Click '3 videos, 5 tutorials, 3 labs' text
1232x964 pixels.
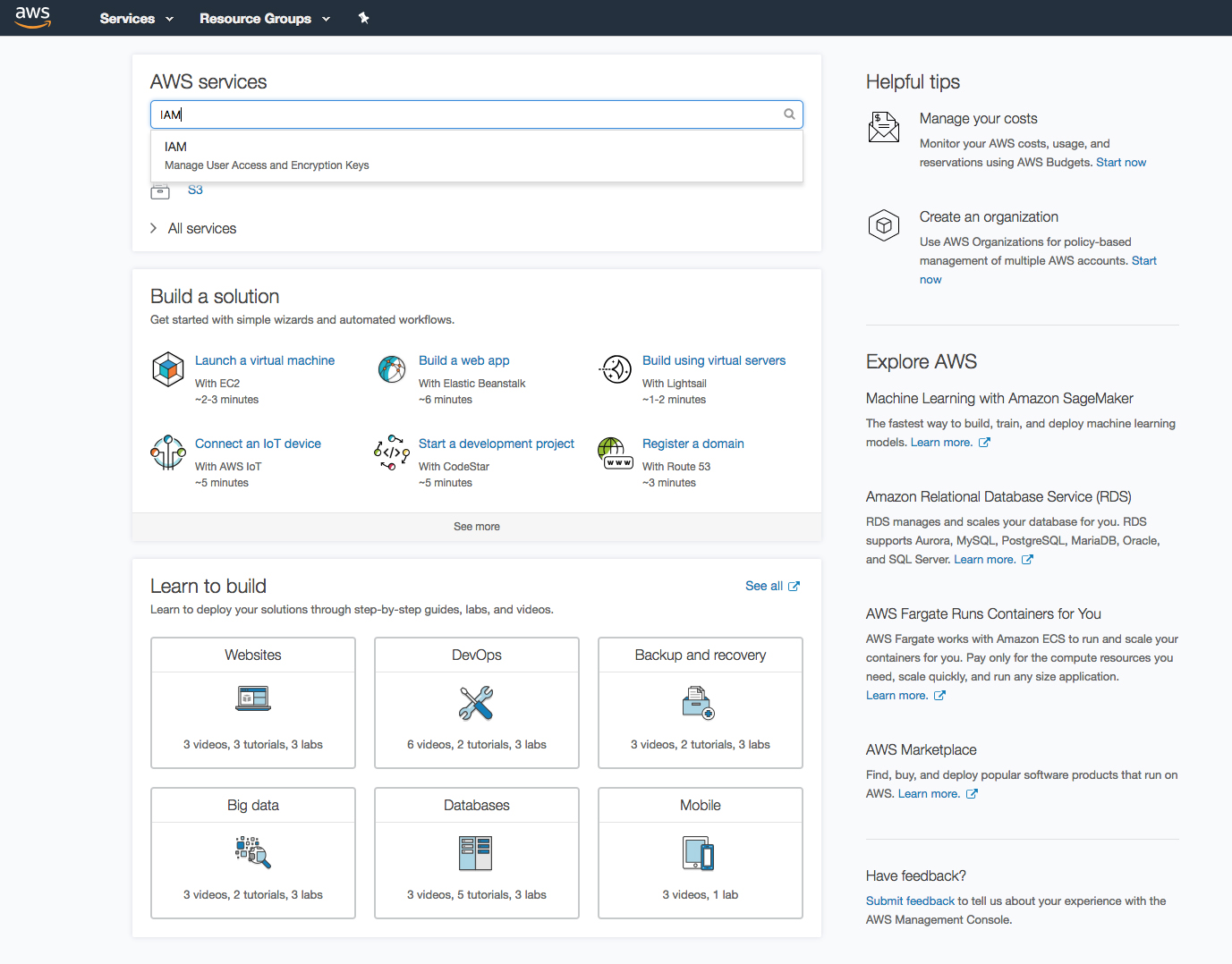pos(477,894)
